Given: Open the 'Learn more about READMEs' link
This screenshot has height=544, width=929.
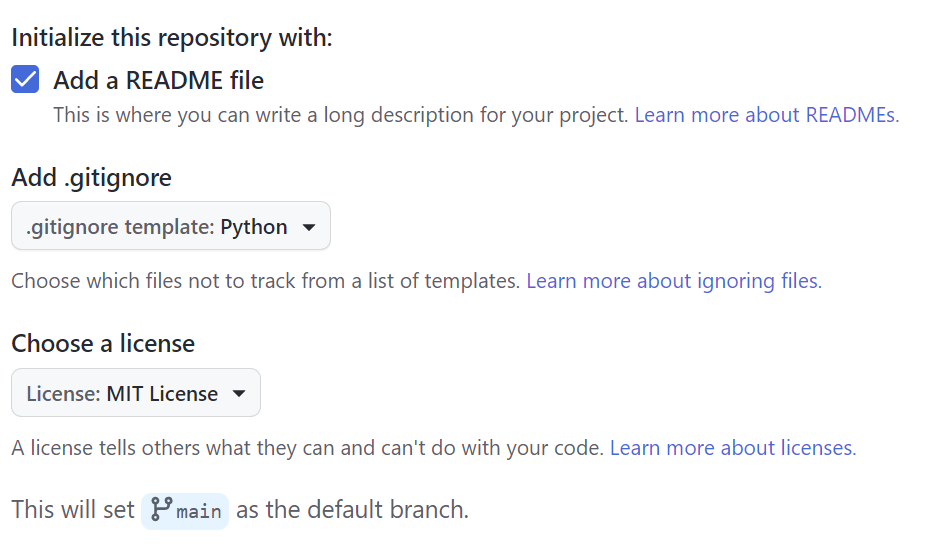Looking at the screenshot, I should tap(766, 115).
